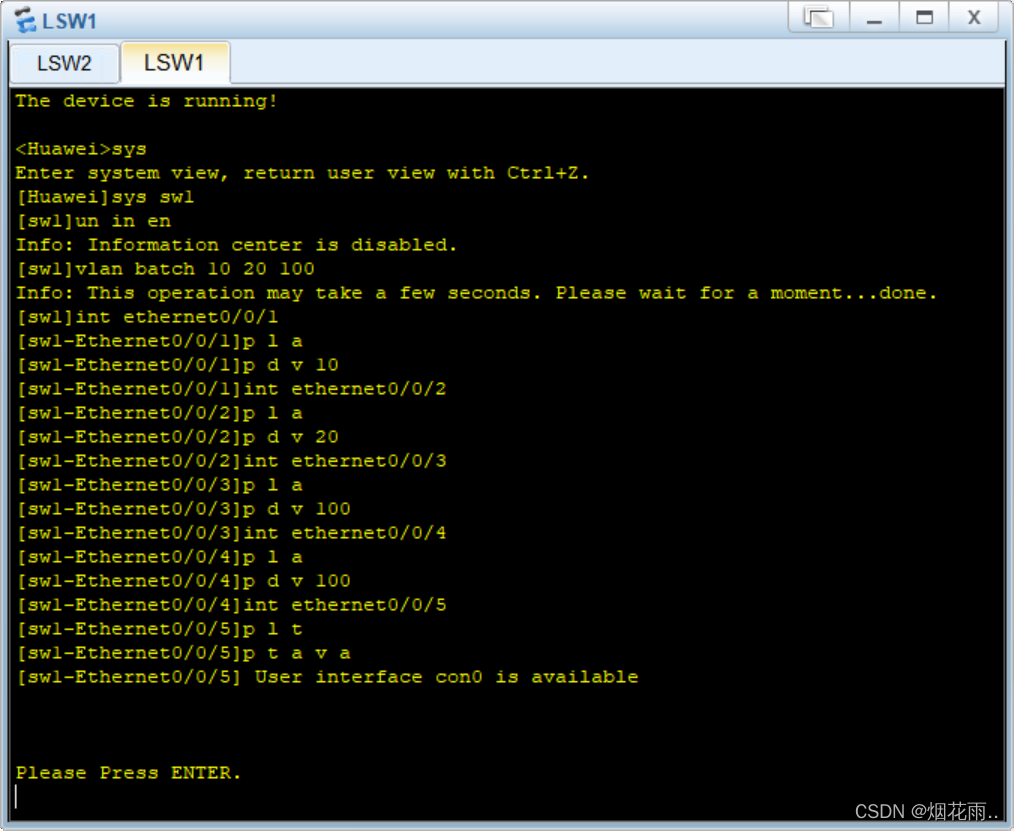
Task: Click '[sw1-Ethernet0/0/5]p t a v a' line
Action: click(x=183, y=653)
